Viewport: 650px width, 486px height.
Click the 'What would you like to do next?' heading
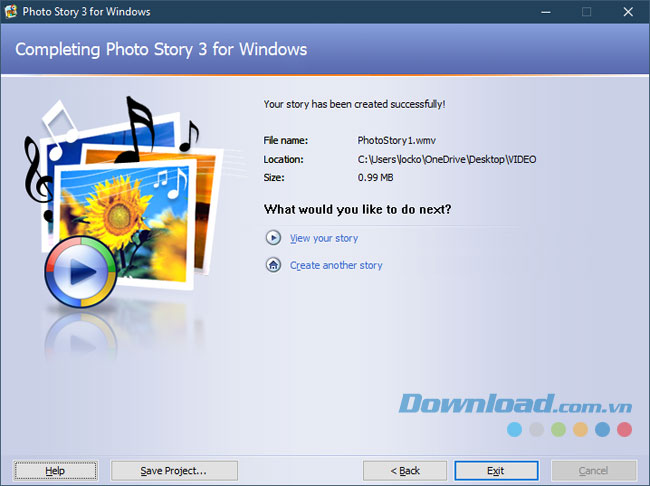pyautogui.click(x=357, y=209)
